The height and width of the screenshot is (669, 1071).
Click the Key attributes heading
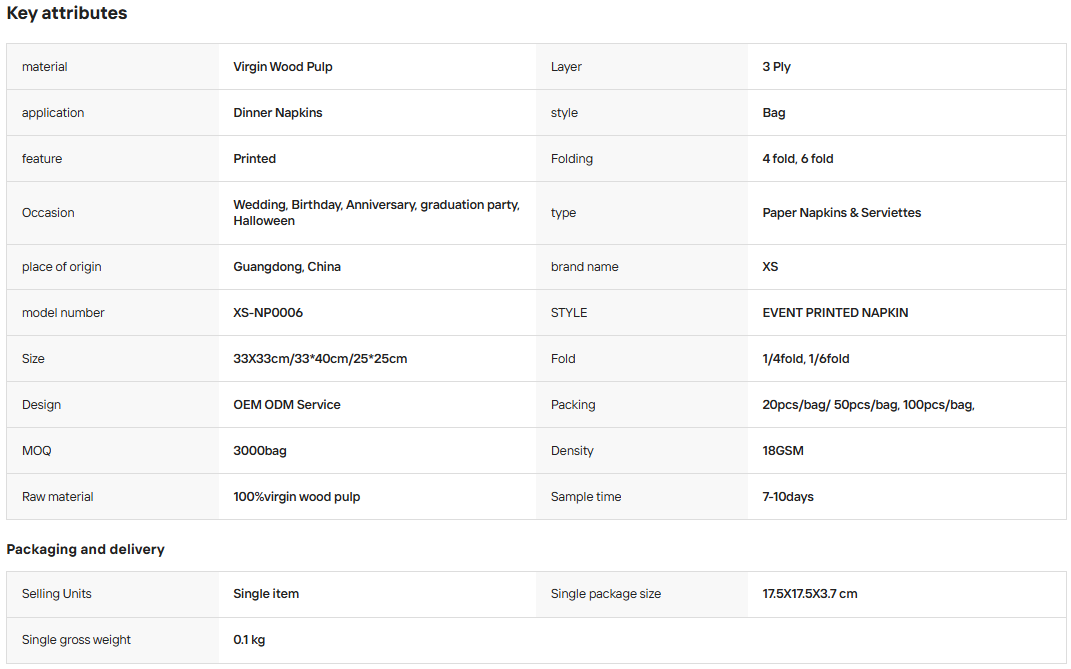tap(67, 13)
